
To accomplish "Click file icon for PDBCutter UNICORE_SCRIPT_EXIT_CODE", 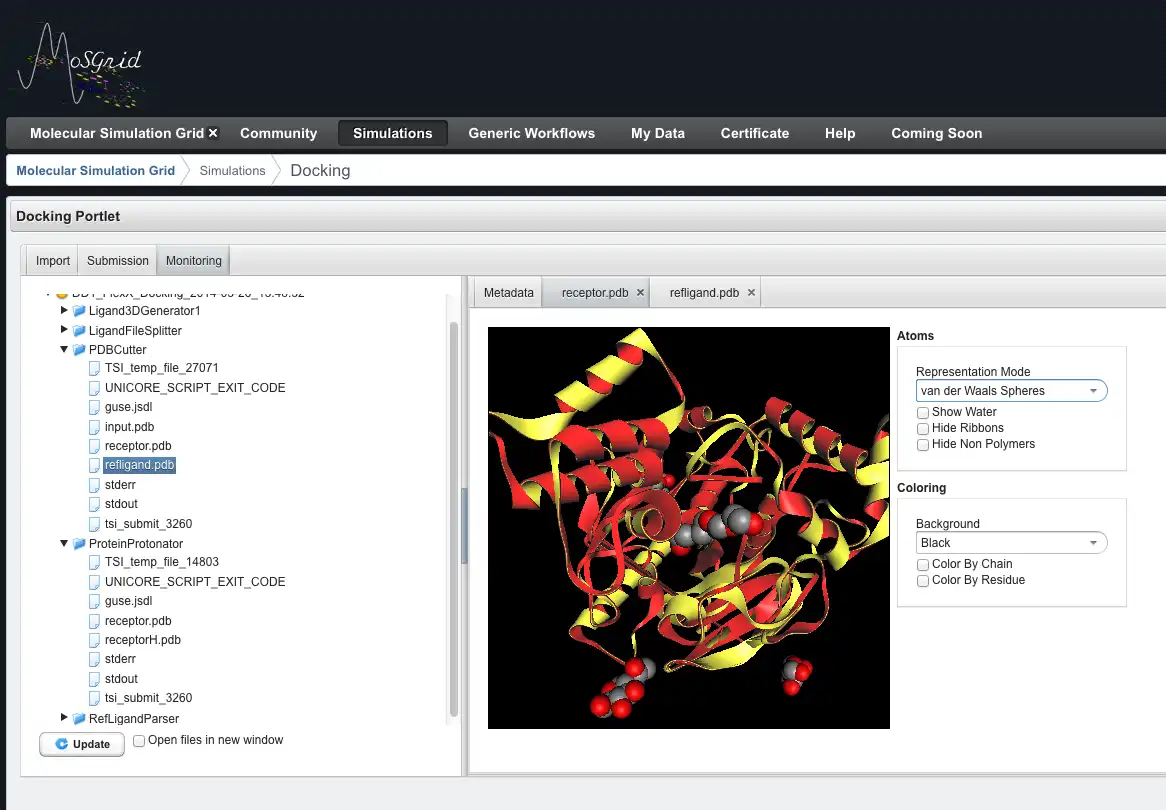I will (94, 388).
